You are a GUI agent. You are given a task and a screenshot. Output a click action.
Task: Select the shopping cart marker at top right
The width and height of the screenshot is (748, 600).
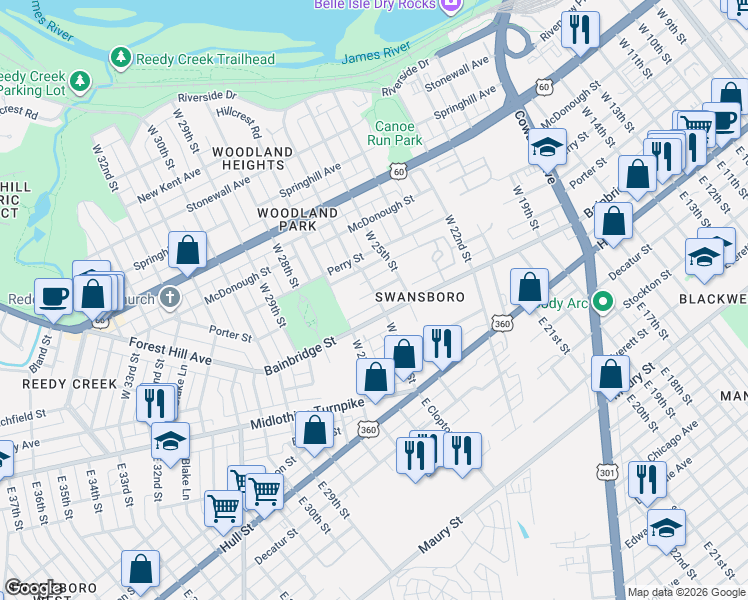pyautogui.click(x=697, y=128)
